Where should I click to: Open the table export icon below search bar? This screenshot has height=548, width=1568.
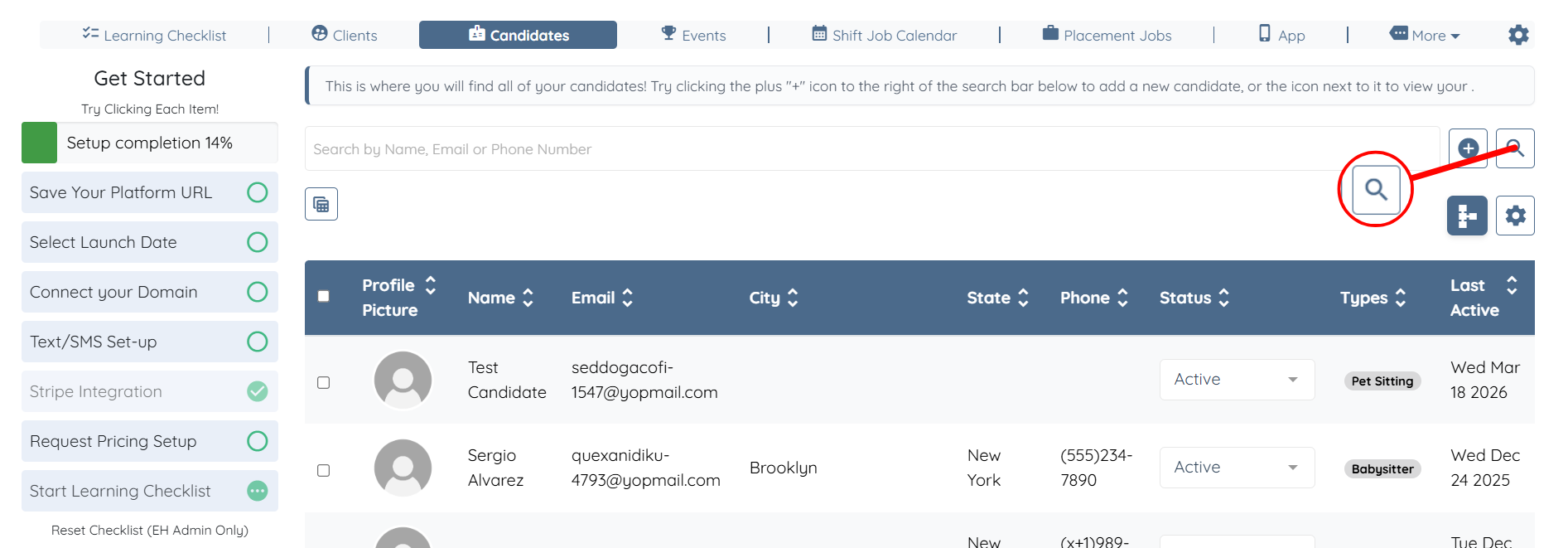(x=321, y=204)
